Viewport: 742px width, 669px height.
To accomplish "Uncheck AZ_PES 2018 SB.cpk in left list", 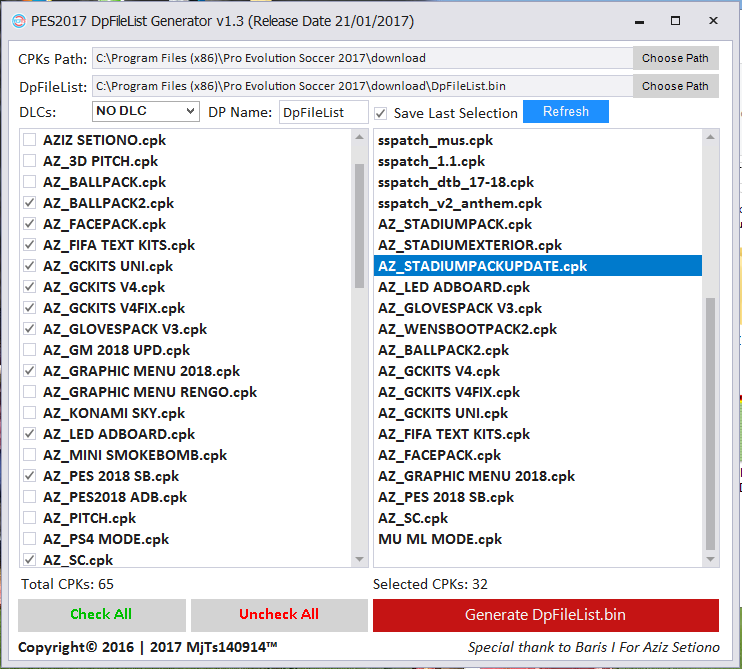I will click(x=29, y=475).
